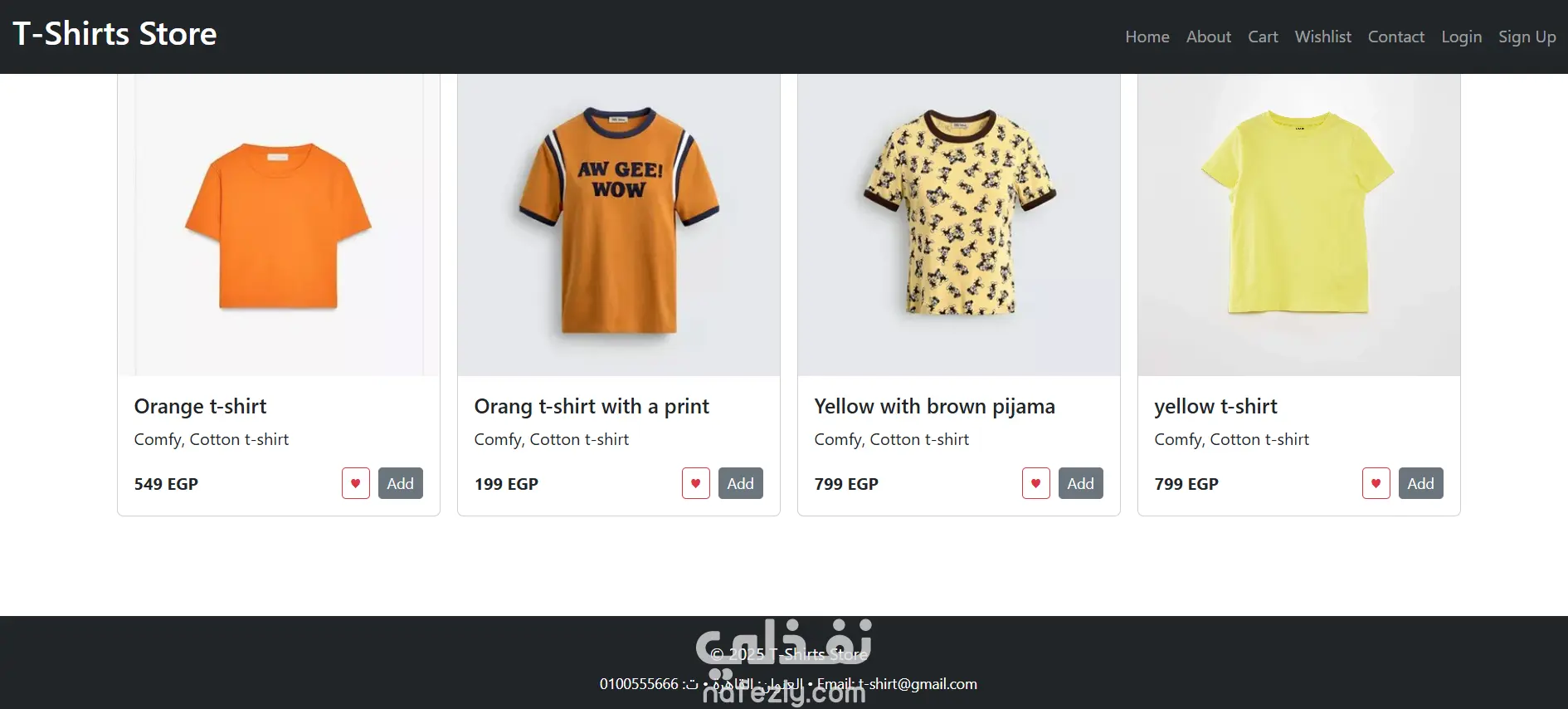Add Orange t-shirt to cart
Image resolution: width=1568 pixels, height=709 pixels.
[x=401, y=483]
